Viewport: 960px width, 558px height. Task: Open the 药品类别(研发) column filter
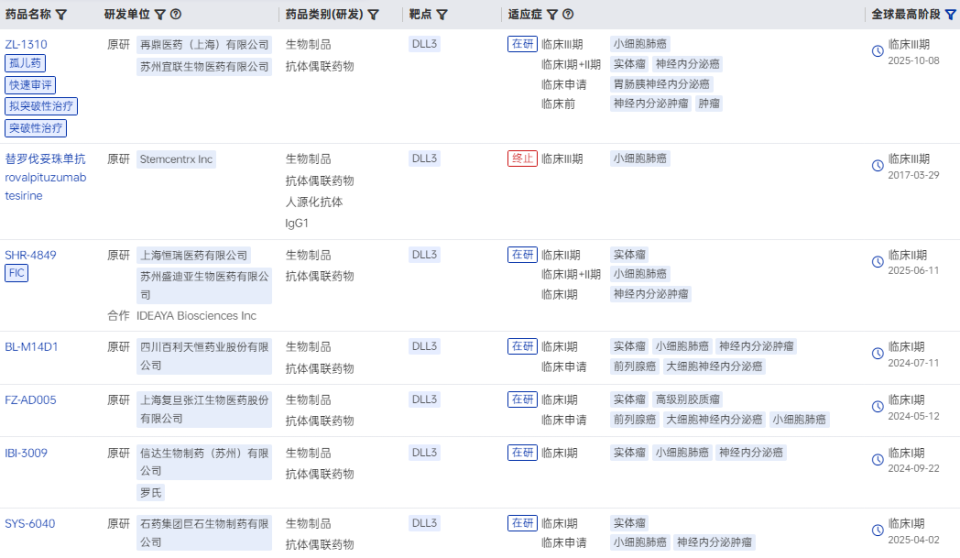373,15
